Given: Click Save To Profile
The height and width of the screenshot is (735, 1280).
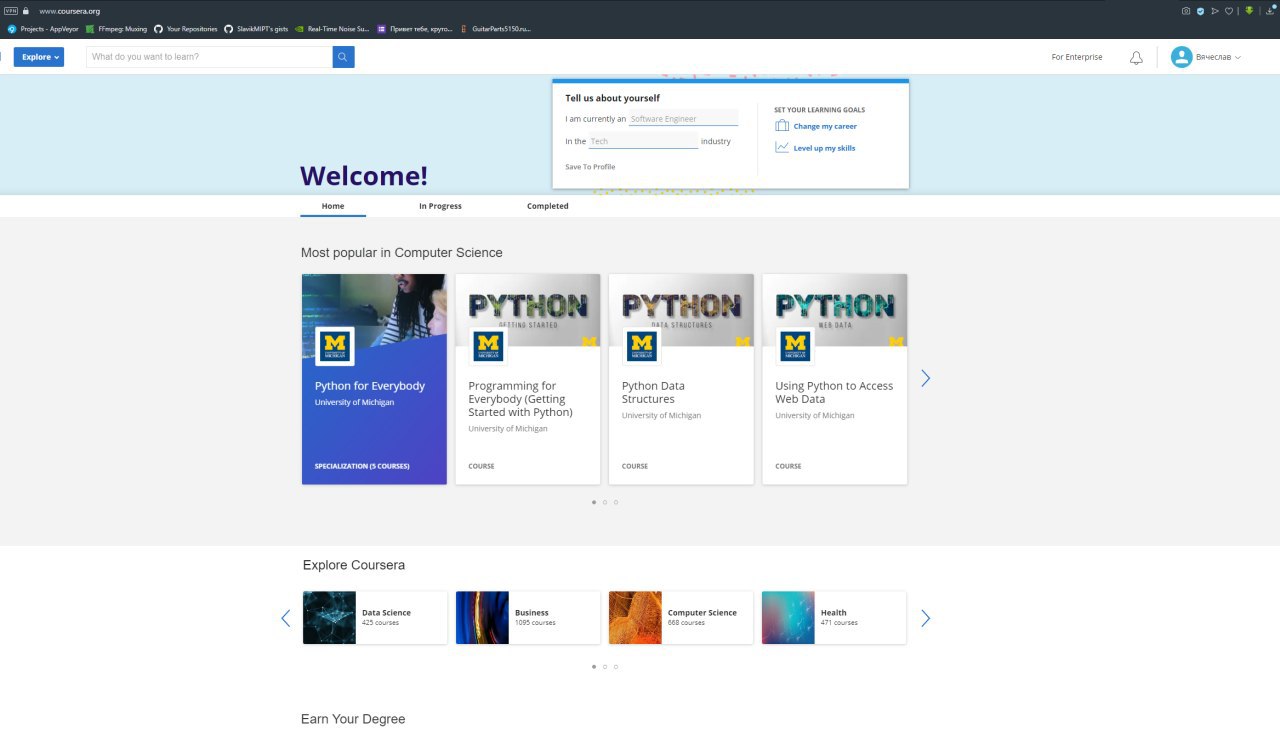Looking at the screenshot, I should (x=590, y=167).
